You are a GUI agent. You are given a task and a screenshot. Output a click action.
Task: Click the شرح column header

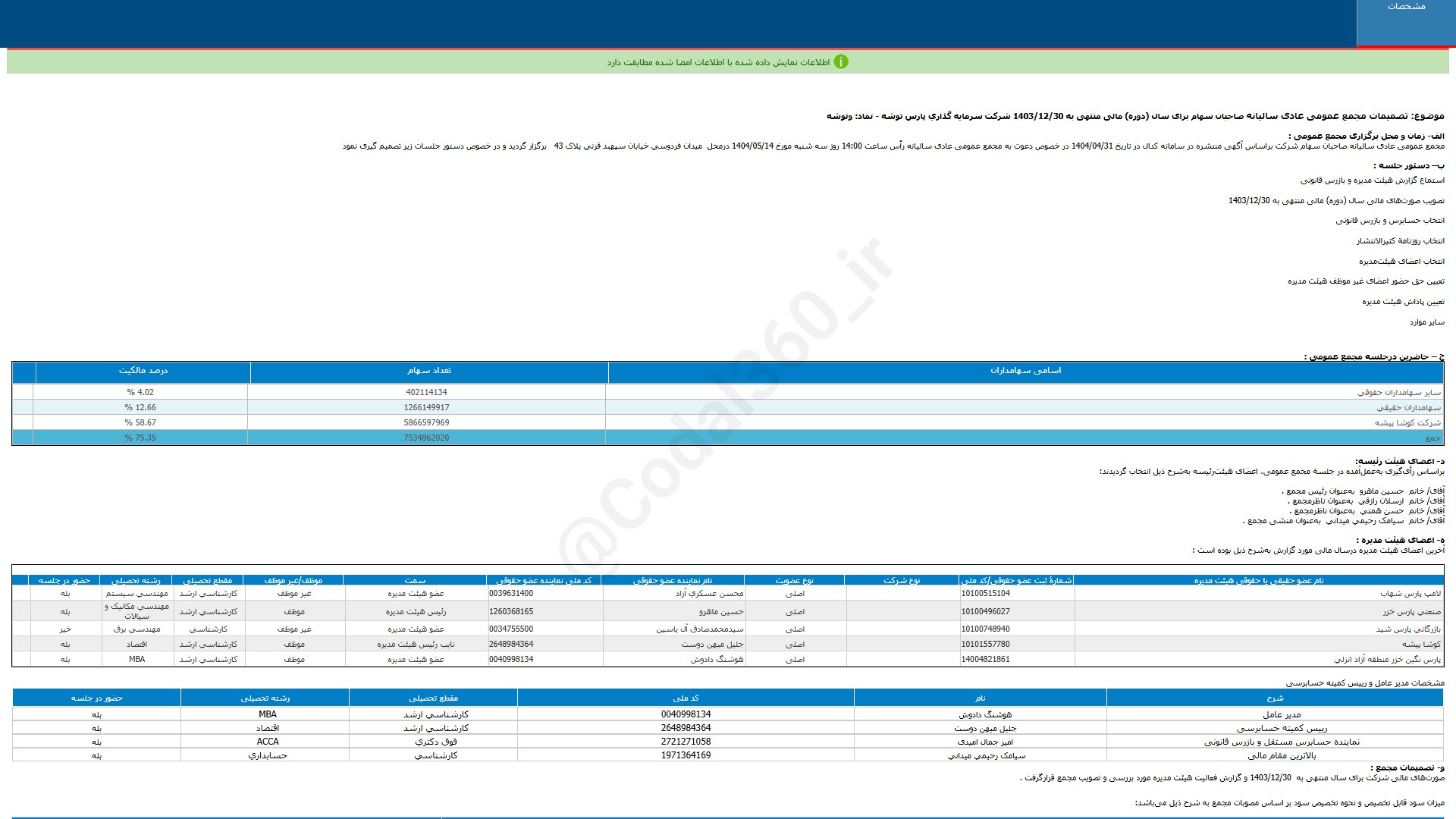(1275, 698)
